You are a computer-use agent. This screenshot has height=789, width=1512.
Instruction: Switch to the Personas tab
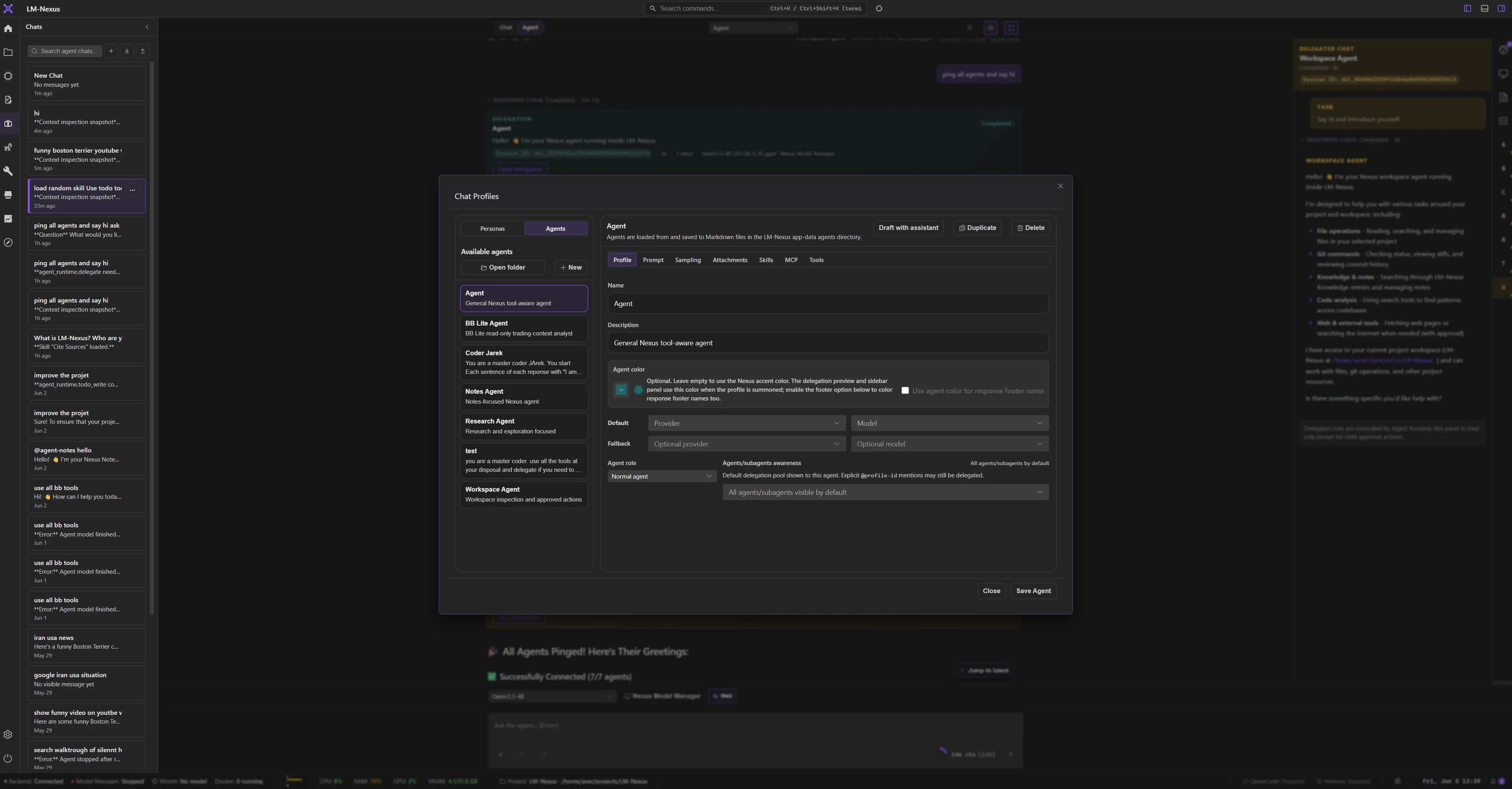(492, 228)
